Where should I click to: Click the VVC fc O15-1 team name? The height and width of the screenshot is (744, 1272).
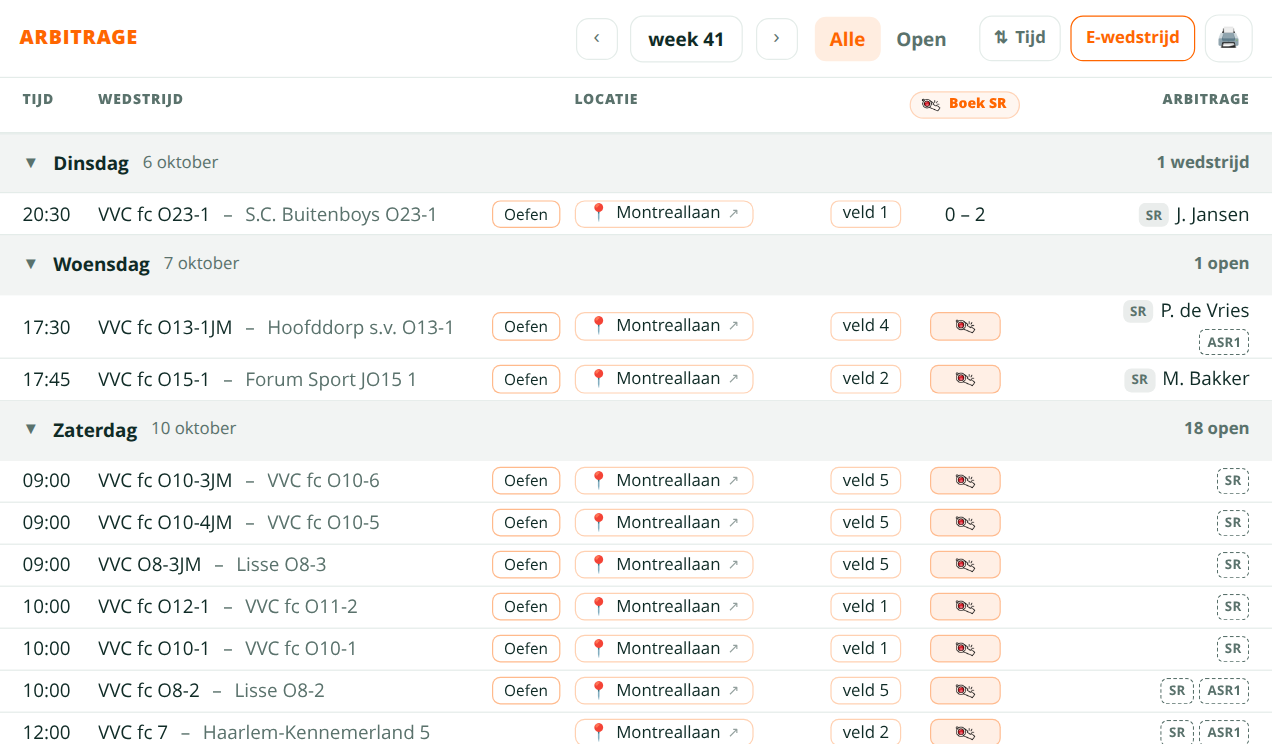[x=154, y=380]
